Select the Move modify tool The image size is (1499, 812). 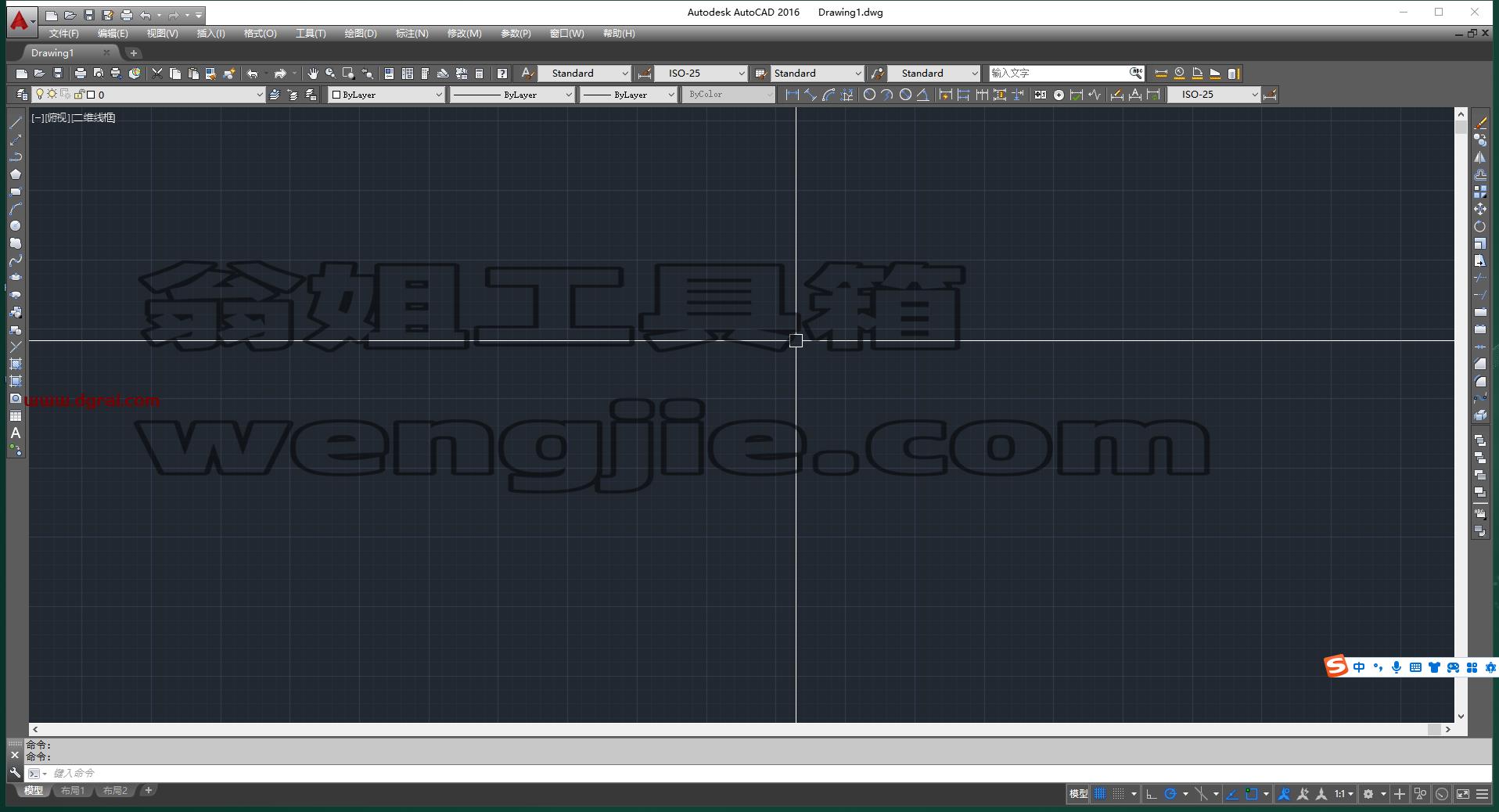(x=1480, y=209)
